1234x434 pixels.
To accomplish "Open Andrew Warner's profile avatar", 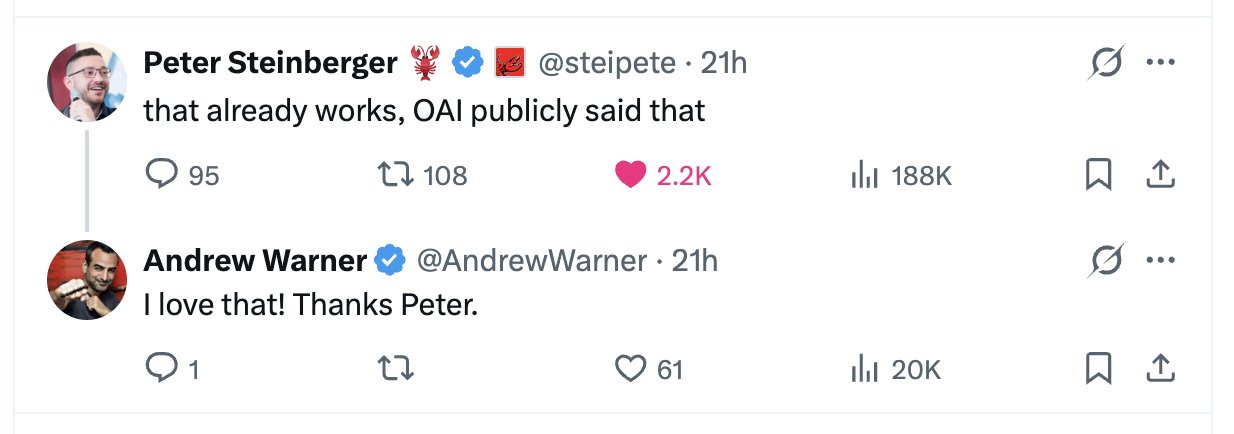I will [88, 280].
